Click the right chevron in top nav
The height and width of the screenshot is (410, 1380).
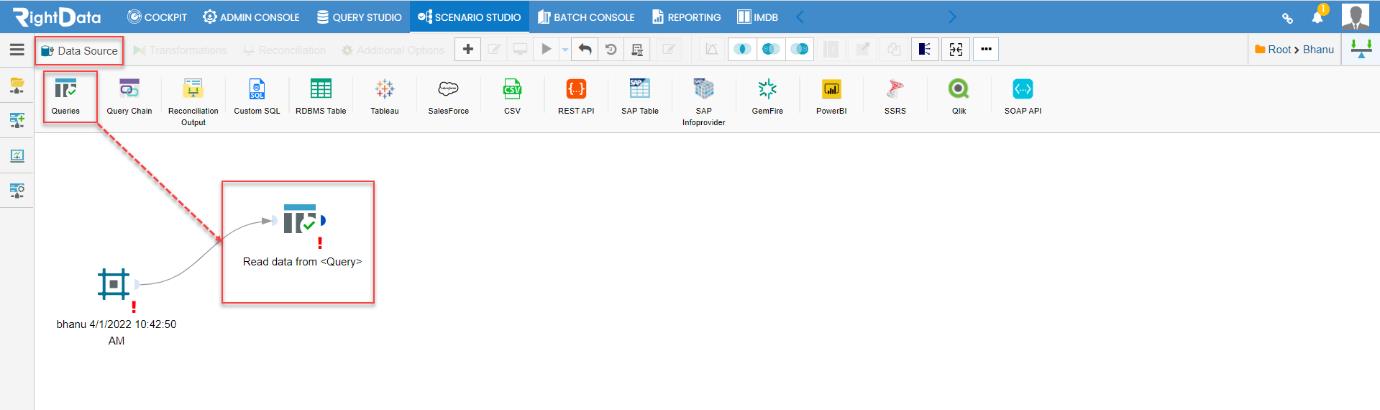[952, 16]
